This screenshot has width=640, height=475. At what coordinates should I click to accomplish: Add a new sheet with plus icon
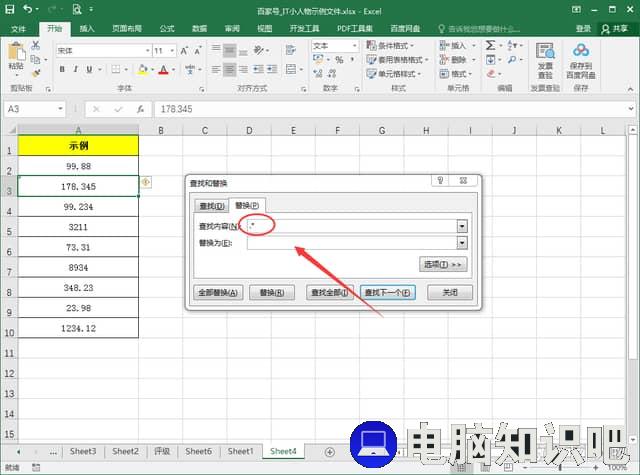pyautogui.click(x=330, y=452)
